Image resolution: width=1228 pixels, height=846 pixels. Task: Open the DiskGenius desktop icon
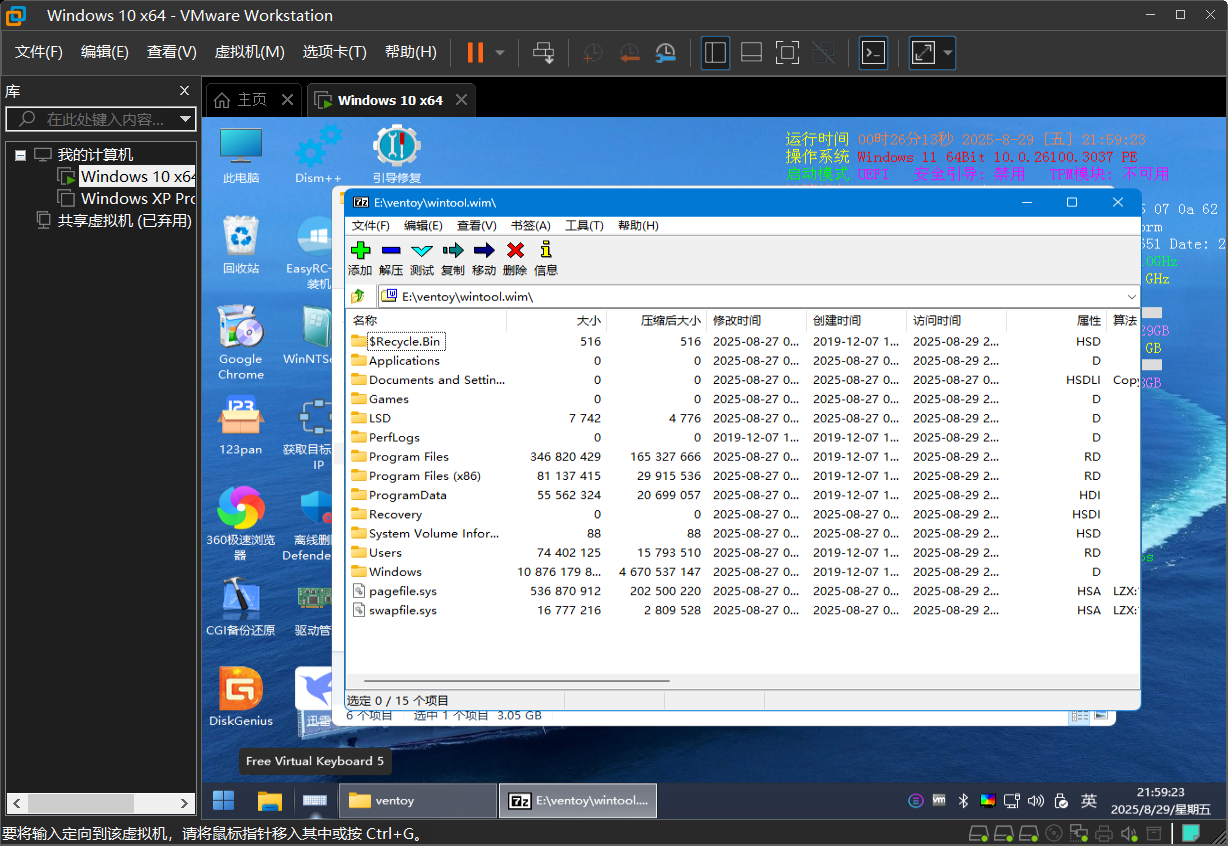[241, 697]
